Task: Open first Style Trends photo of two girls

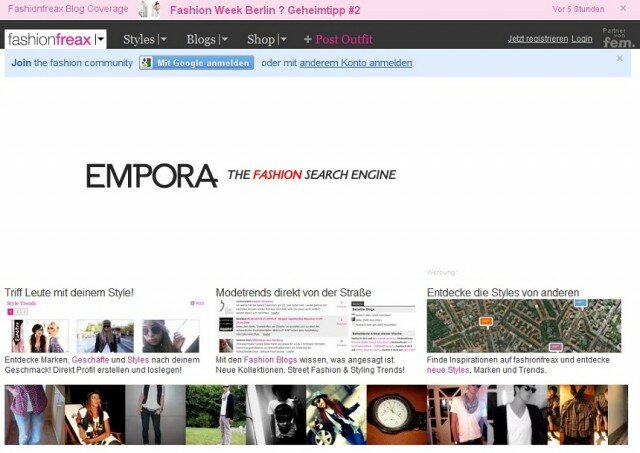Action: pos(40,336)
